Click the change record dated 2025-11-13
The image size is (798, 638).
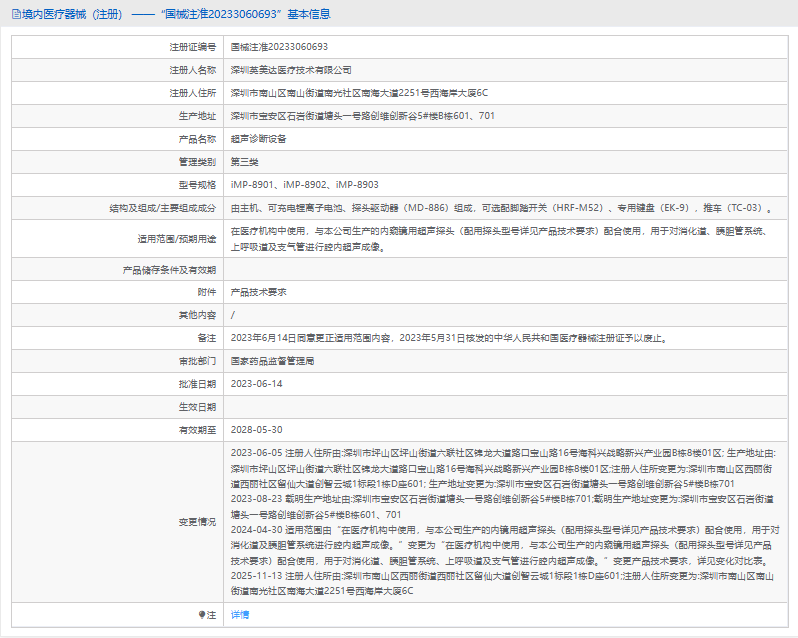click(502, 583)
